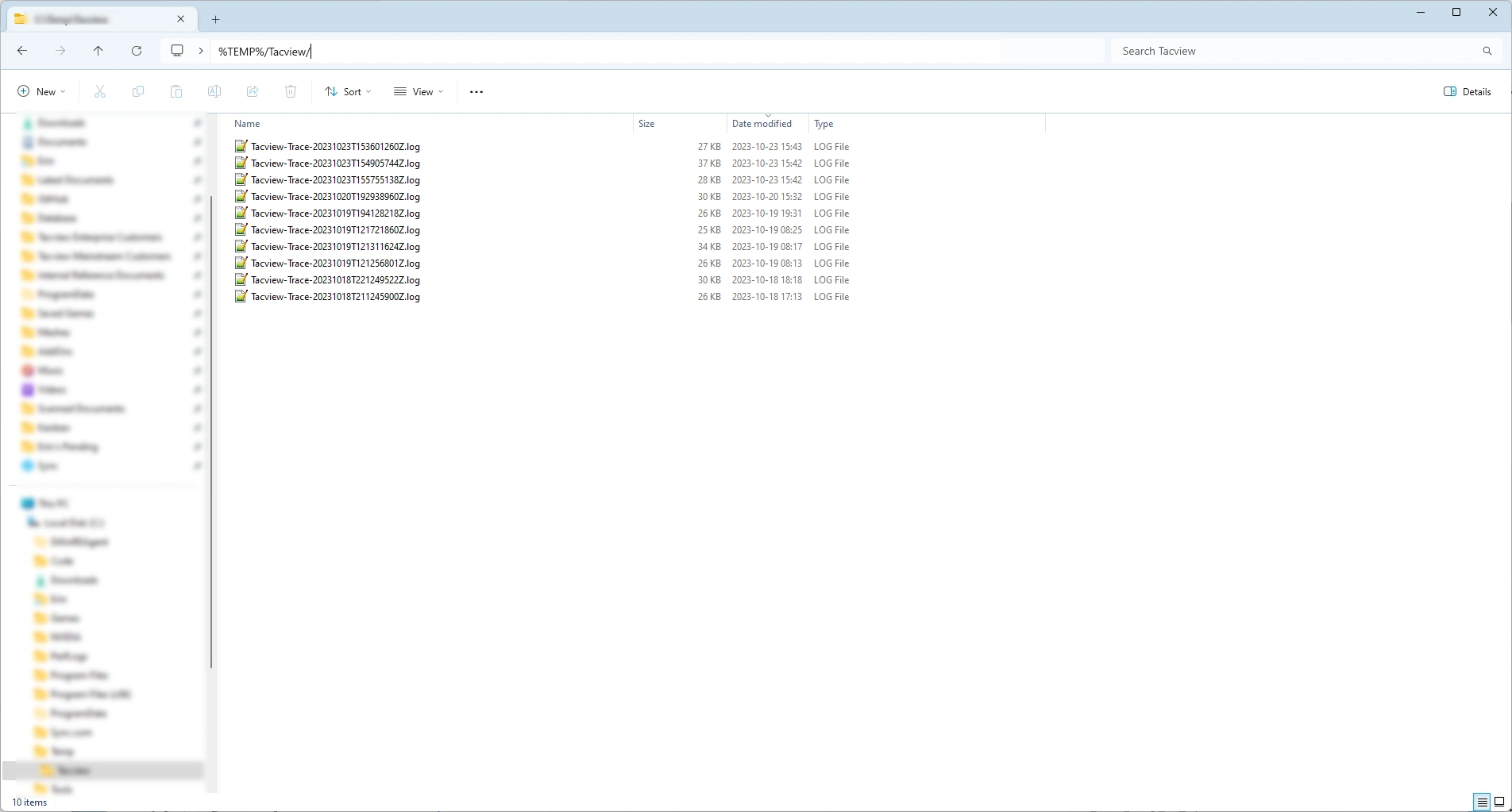Click the 2023-10-20 15:32 date cell
1512x812 pixels.
click(x=767, y=197)
